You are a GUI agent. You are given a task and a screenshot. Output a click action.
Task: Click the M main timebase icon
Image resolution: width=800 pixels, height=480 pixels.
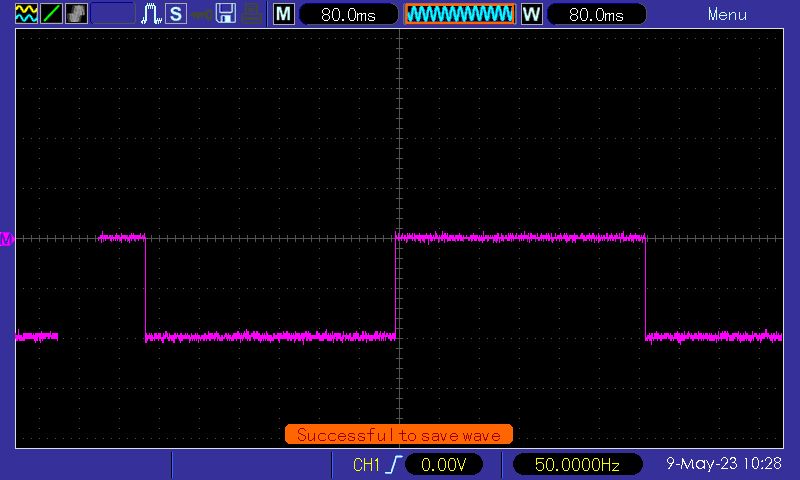click(x=284, y=14)
